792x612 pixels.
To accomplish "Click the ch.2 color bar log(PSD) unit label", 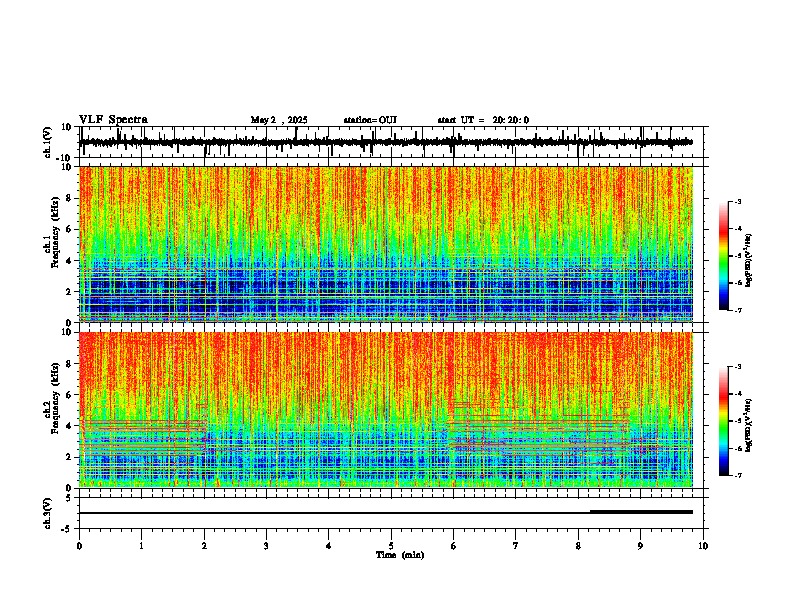I will (x=749, y=426).
